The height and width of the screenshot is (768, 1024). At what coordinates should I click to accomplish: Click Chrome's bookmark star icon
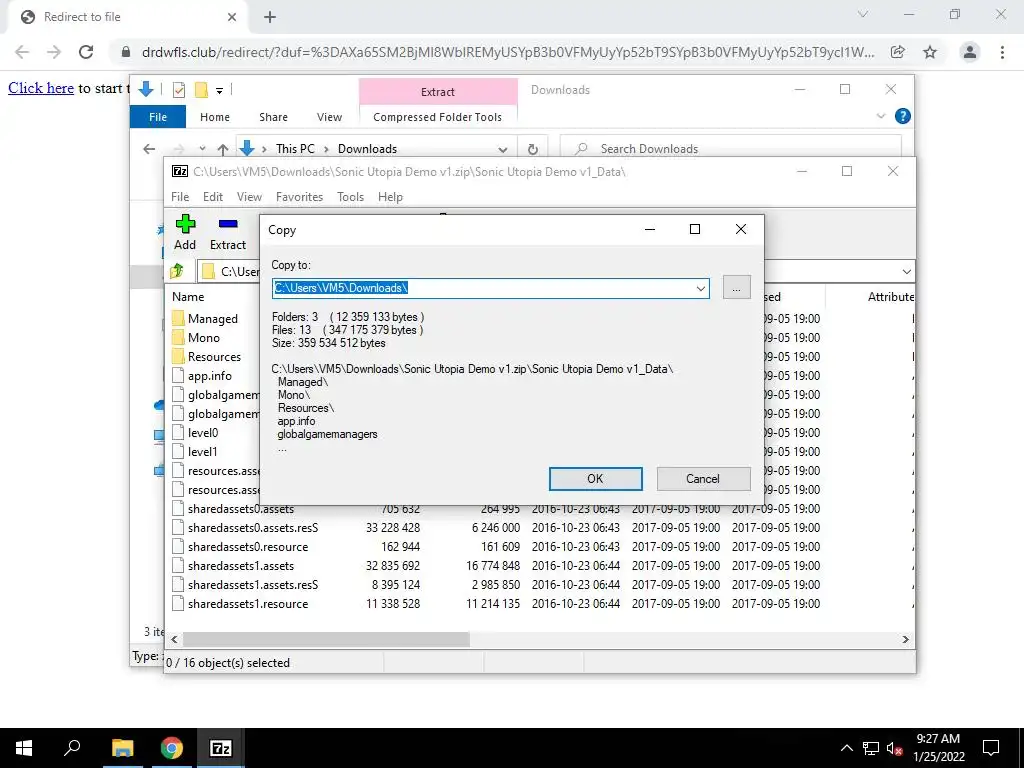[930, 52]
